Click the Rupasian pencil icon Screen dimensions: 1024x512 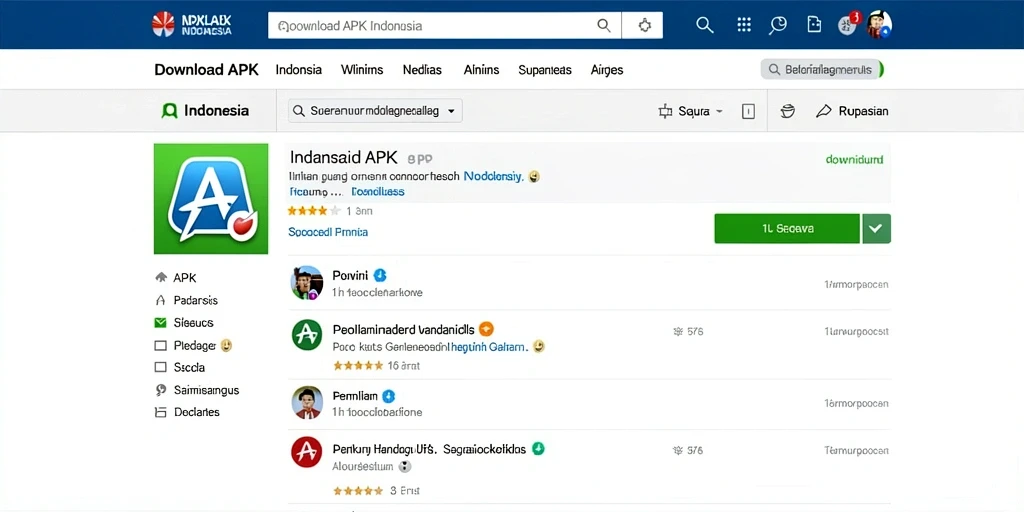(824, 111)
